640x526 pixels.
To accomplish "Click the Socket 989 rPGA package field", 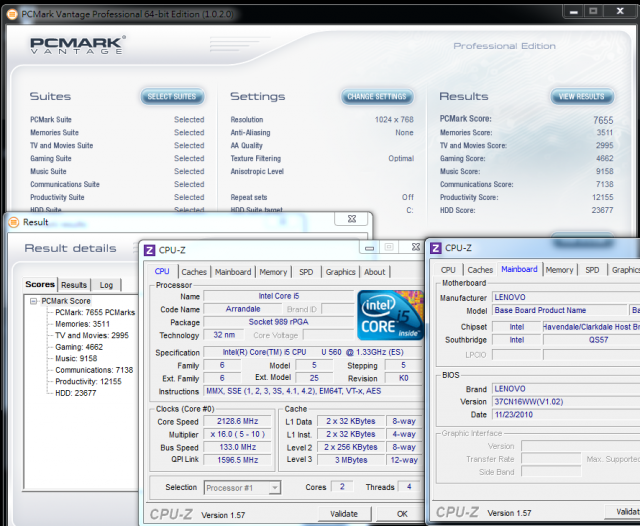I will pos(279,322).
